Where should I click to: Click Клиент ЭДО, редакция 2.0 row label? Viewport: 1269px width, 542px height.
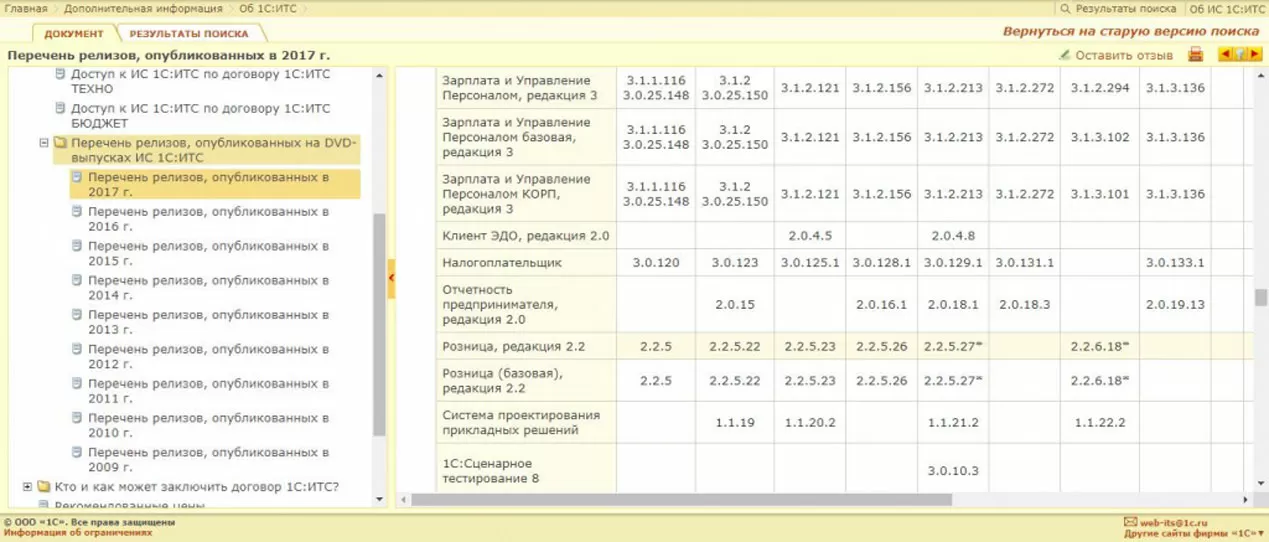click(525, 236)
